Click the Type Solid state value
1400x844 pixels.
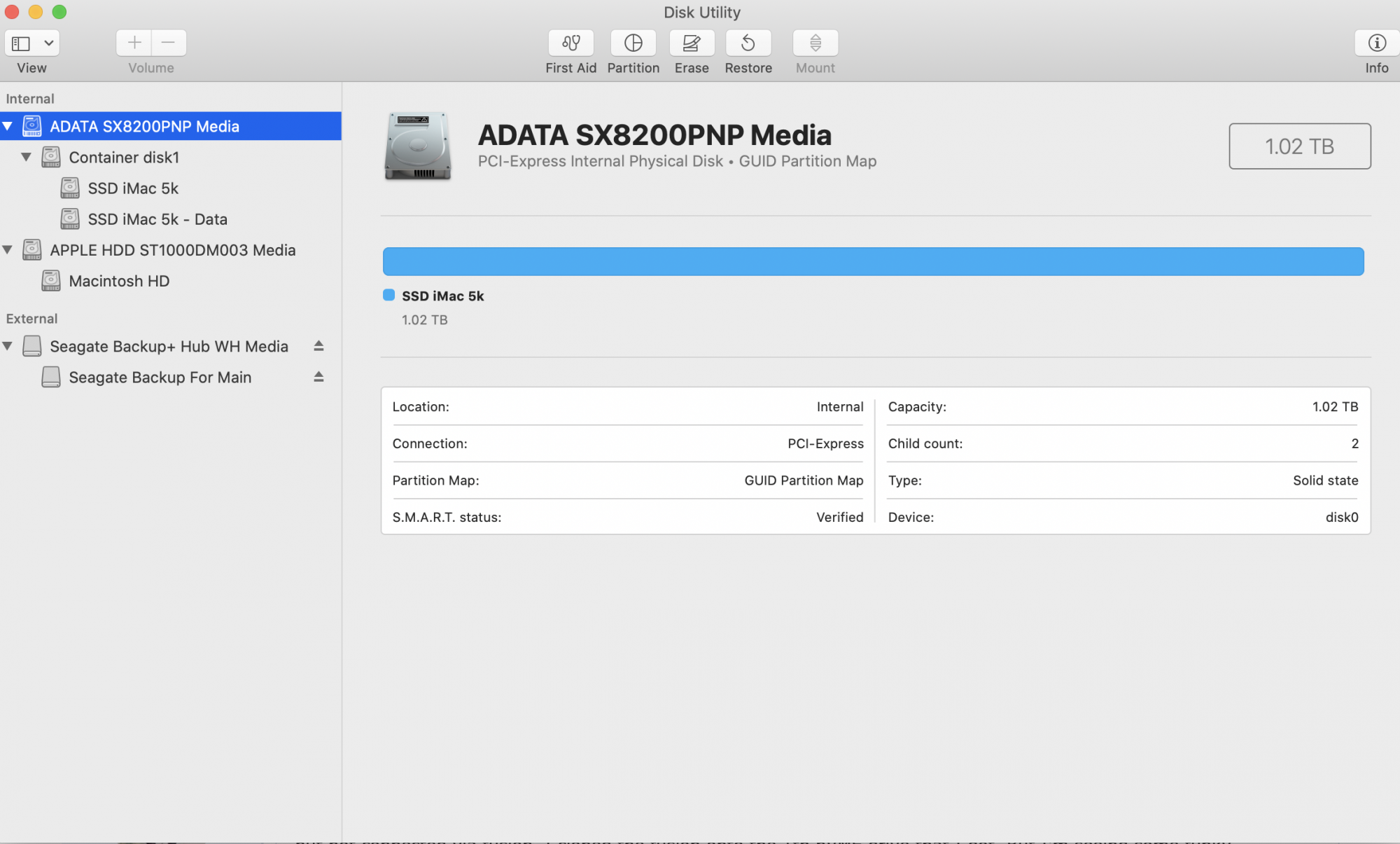point(1325,480)
